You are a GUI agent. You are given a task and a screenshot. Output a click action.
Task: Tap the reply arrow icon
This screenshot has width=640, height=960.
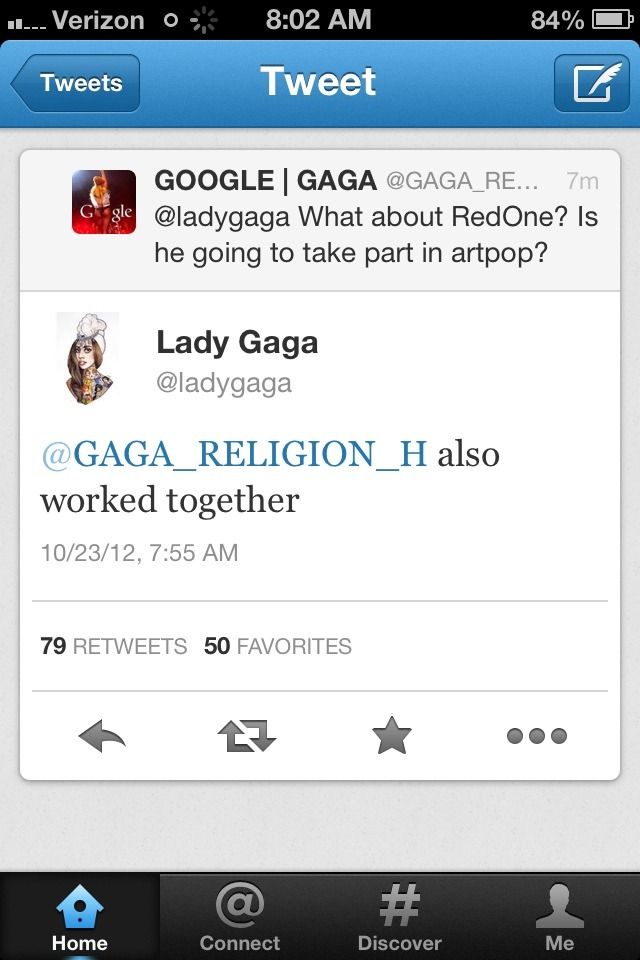pos(102,735)
